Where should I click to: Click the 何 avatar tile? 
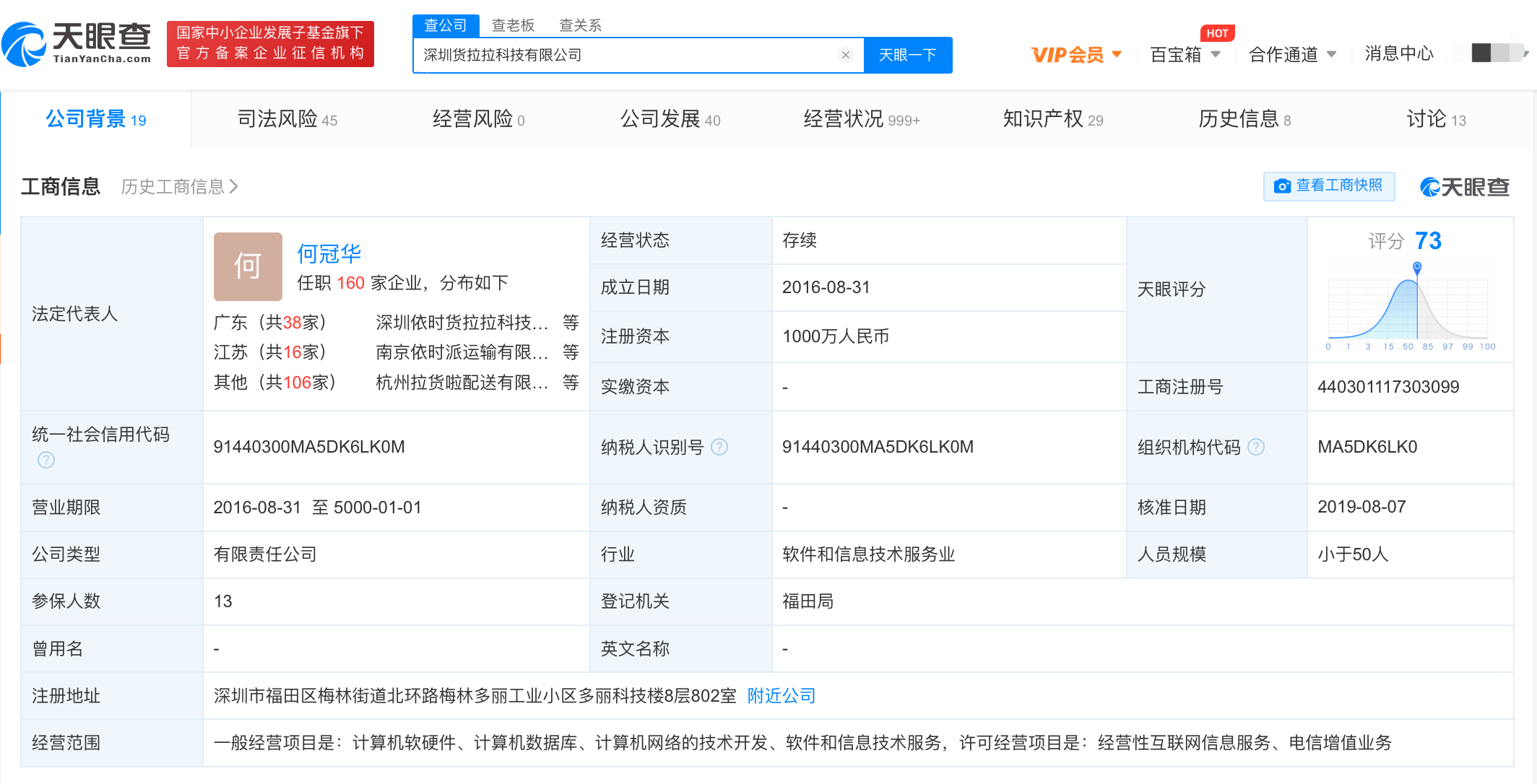(248, 266)
